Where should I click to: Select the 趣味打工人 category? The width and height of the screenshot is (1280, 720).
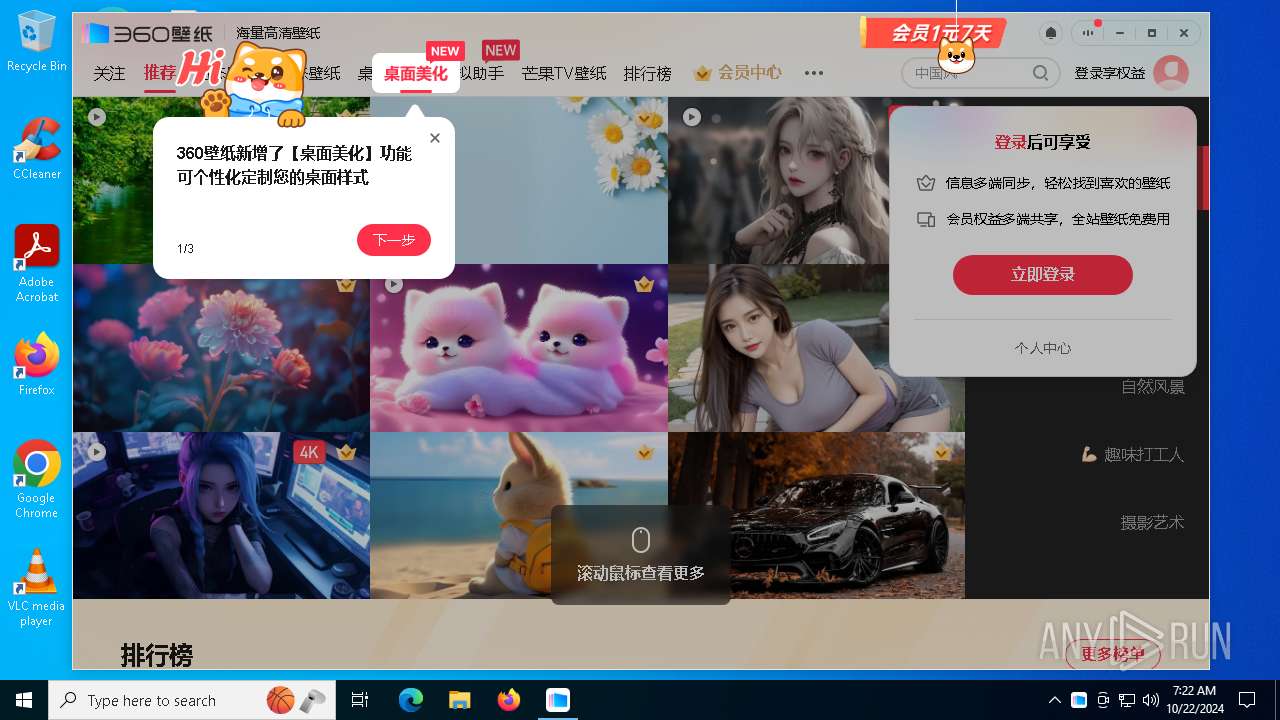tap(1133, 454)
